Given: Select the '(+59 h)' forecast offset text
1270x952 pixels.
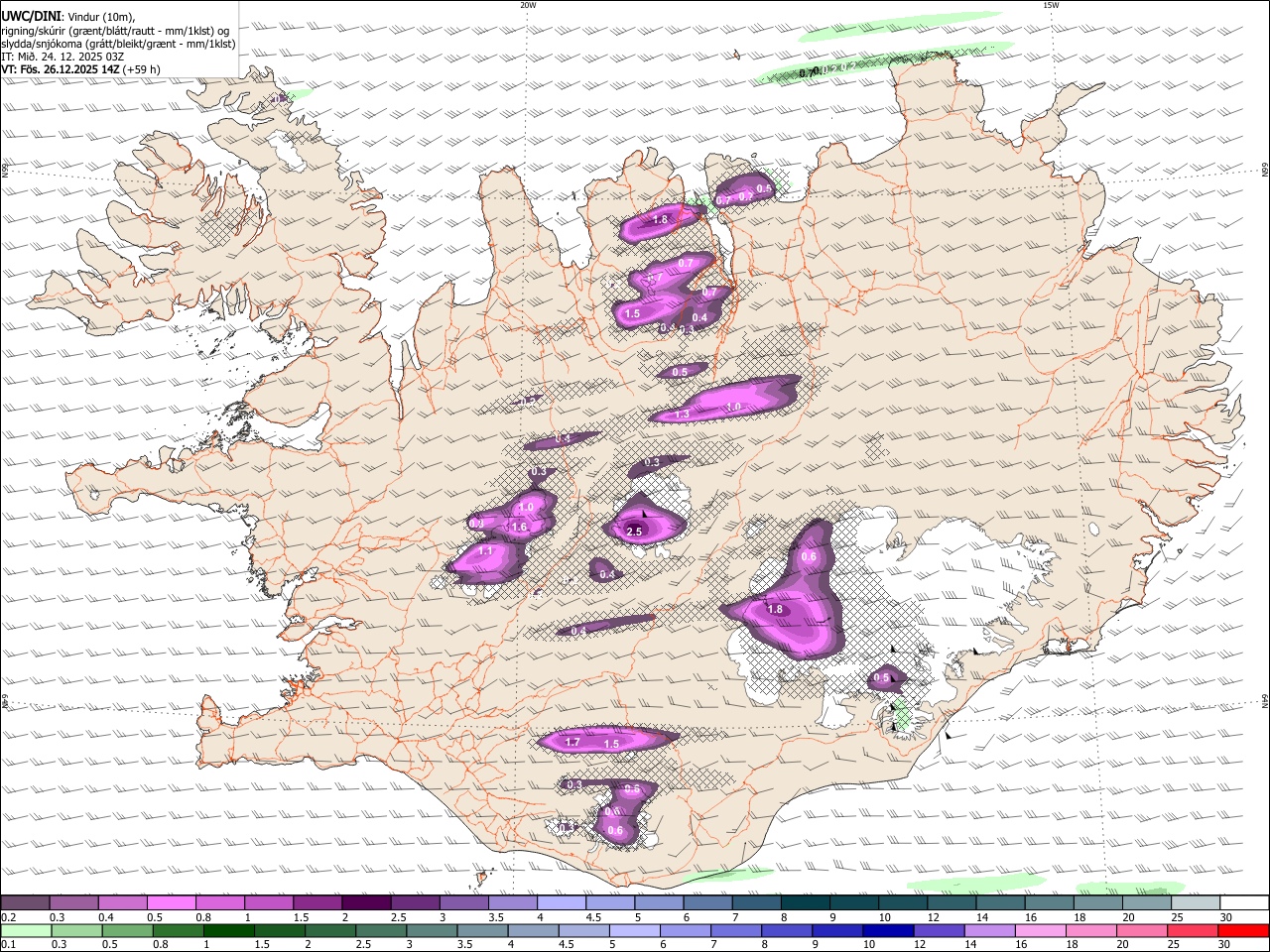Looking at the screenshot, I should coord(143,70).
